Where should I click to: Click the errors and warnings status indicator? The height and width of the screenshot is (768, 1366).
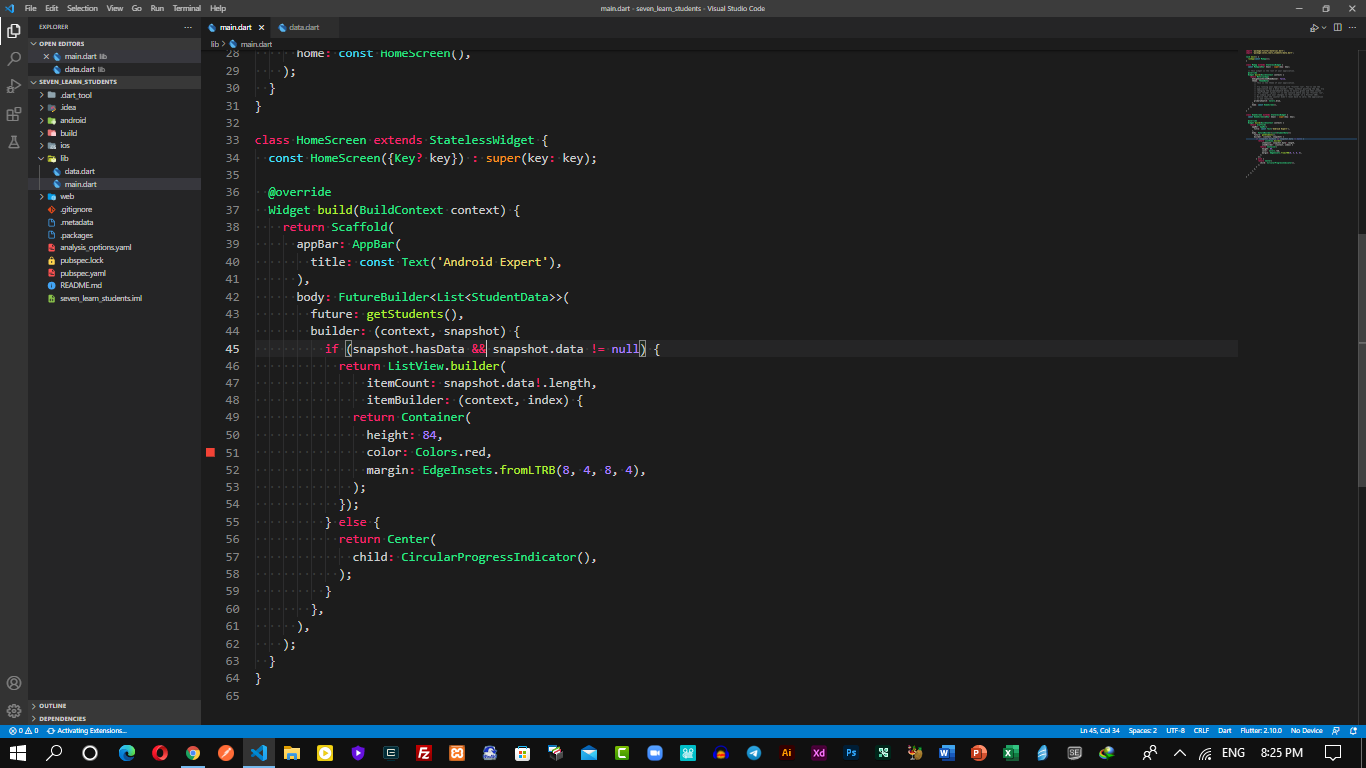[23, 731]
